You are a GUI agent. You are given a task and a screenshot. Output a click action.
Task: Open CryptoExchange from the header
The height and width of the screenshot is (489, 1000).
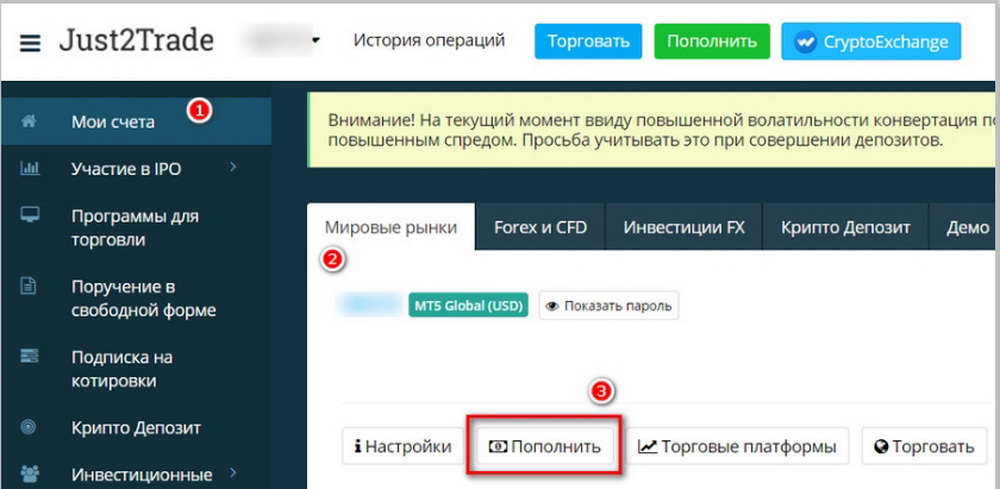click(870, 42)
